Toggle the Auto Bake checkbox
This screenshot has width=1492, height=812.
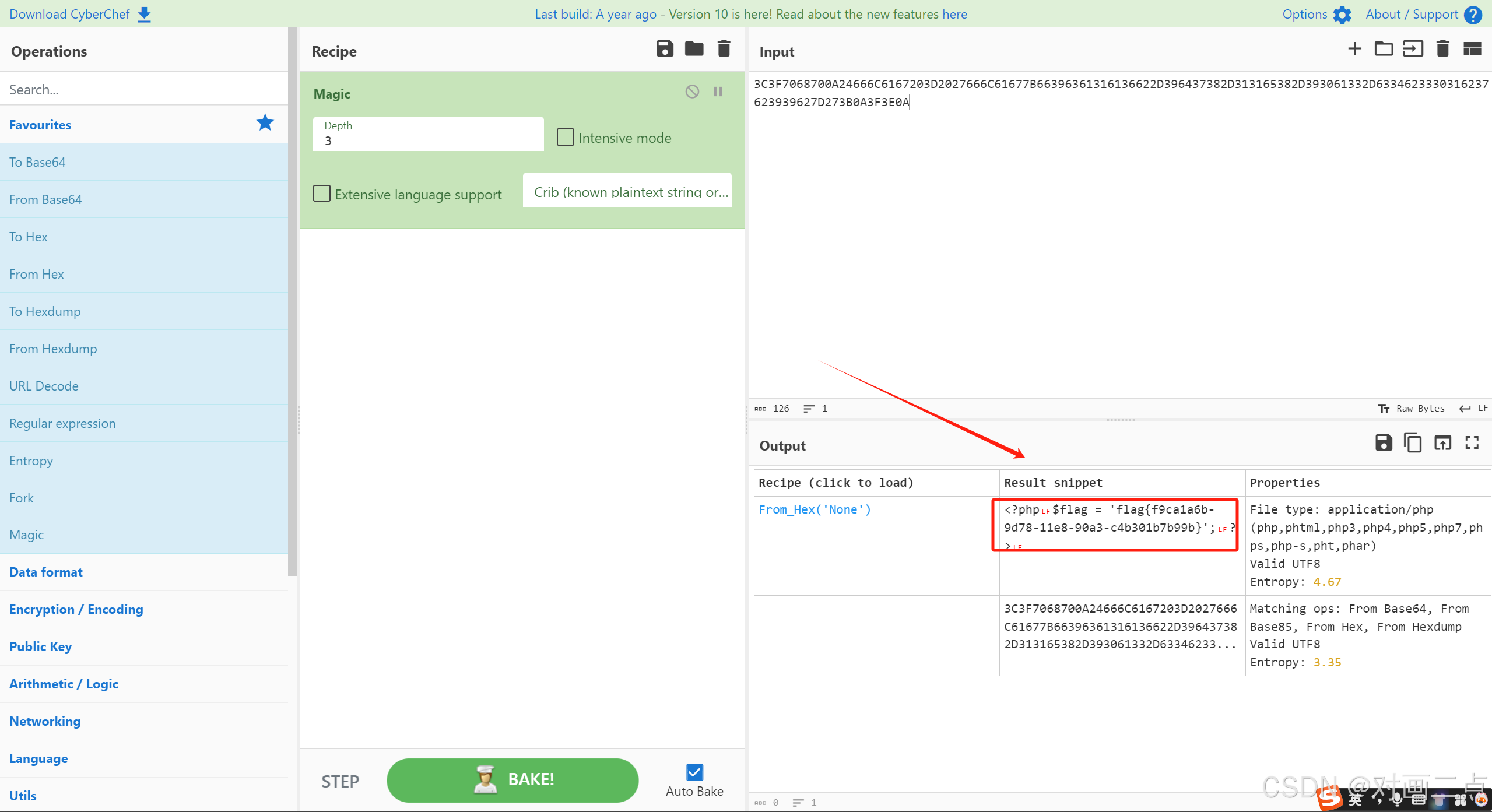(x=694, y=772)
